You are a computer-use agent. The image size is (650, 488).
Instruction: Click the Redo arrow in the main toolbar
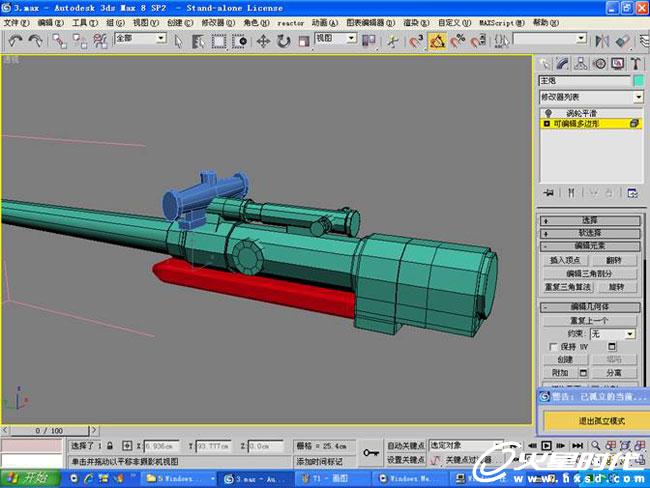pos(35,41)
